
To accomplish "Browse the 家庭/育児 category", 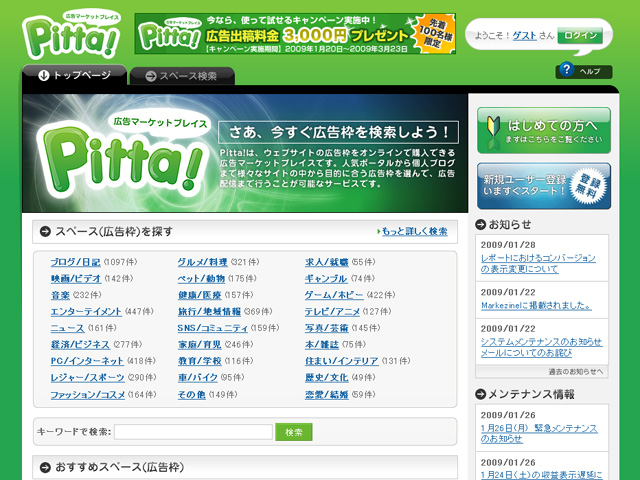I will pyautogui.click(x=200, y=344).
